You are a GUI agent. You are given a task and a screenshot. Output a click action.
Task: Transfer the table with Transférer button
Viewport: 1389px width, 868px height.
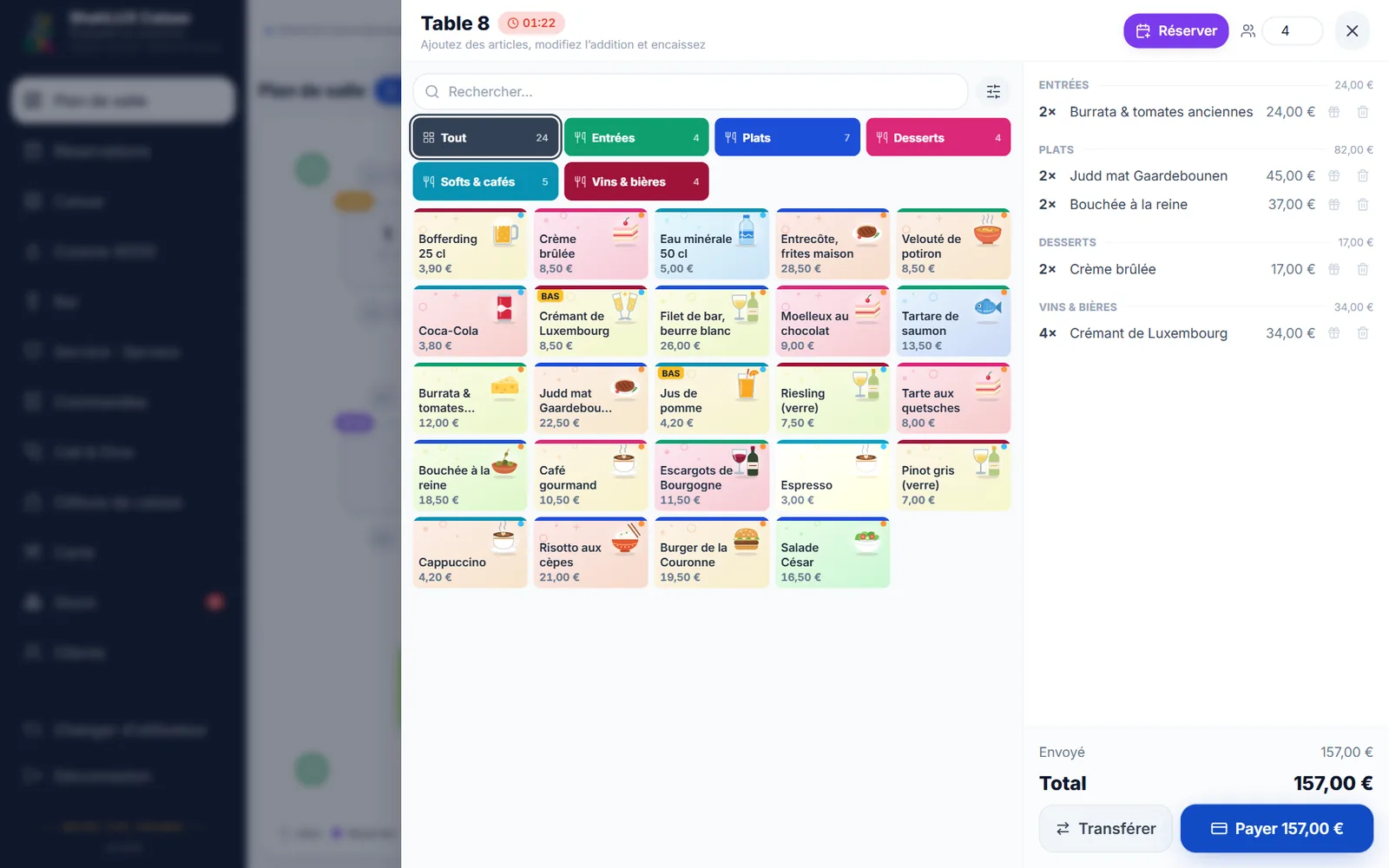[x=1105, y=829]
